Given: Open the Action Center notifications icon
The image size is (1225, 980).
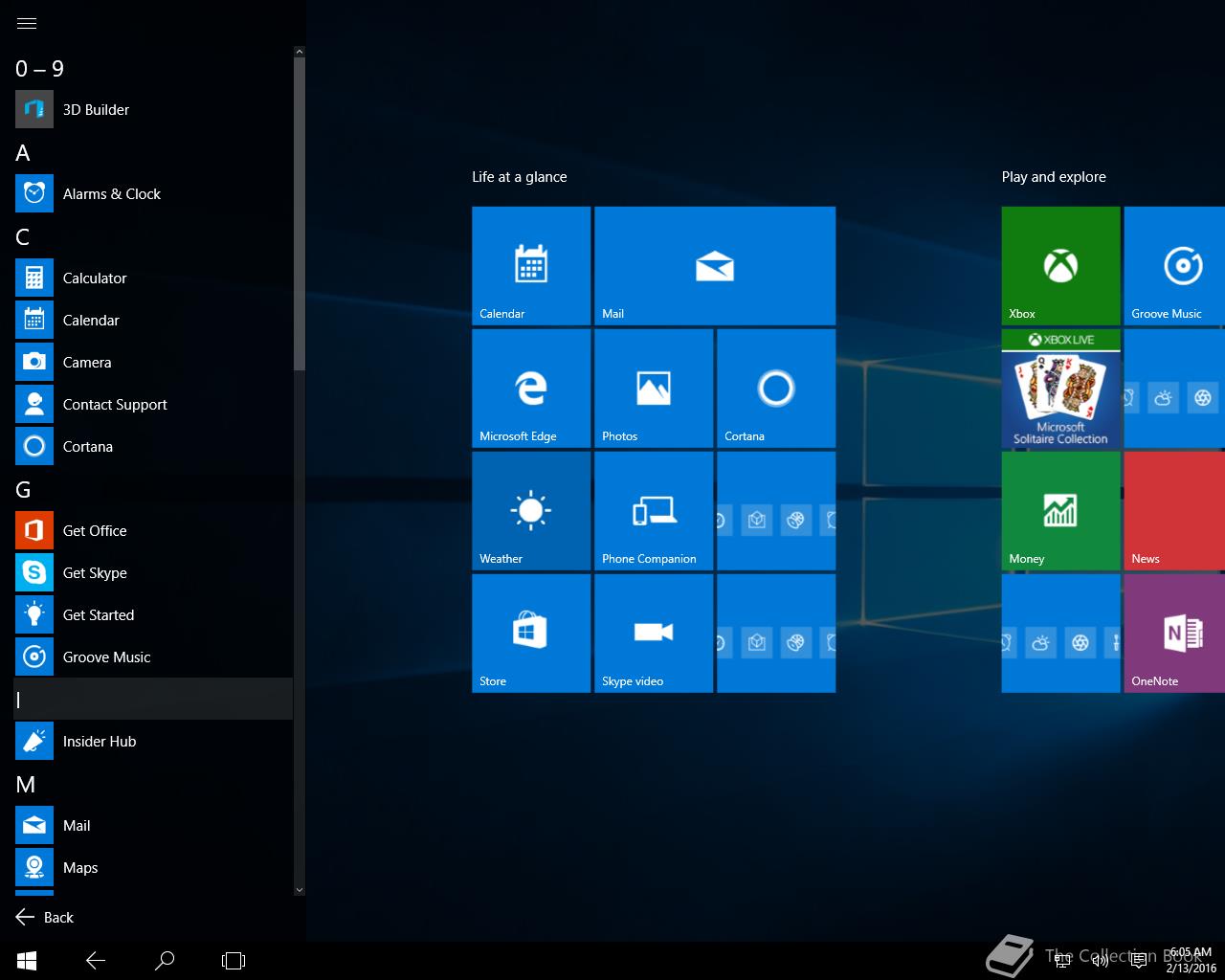Looking at the screenshot, I should 1139,960.
